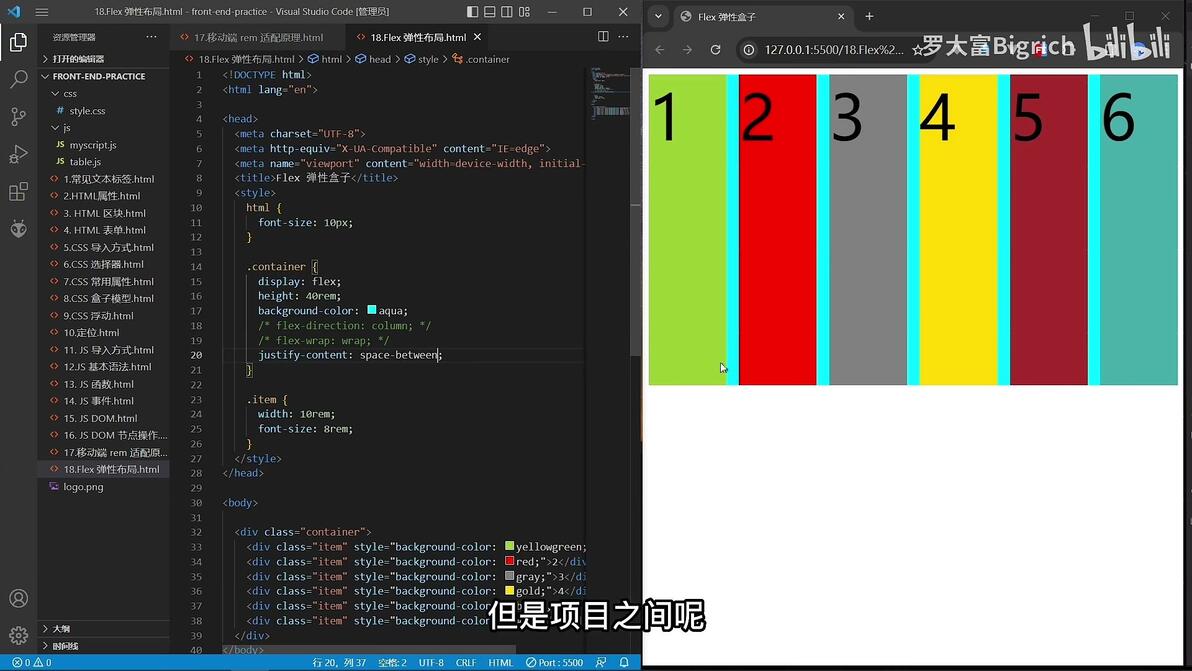Close the Flex 弹性盒子 browser tab
The image size is (1192, 671).
tap(841, 16)
